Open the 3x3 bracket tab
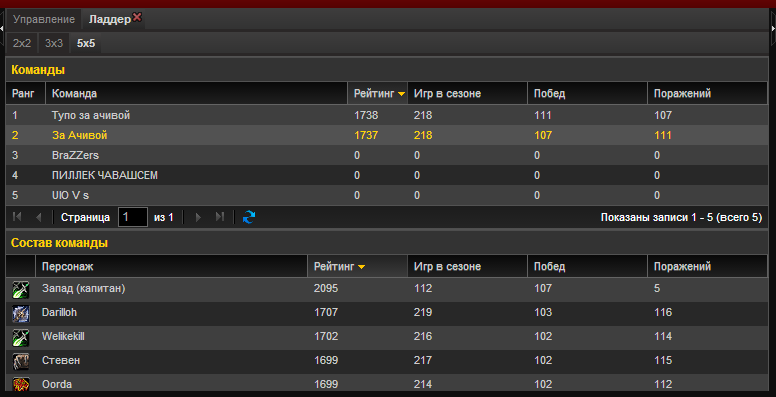This screenshot has width=776, height=397. 54,43
